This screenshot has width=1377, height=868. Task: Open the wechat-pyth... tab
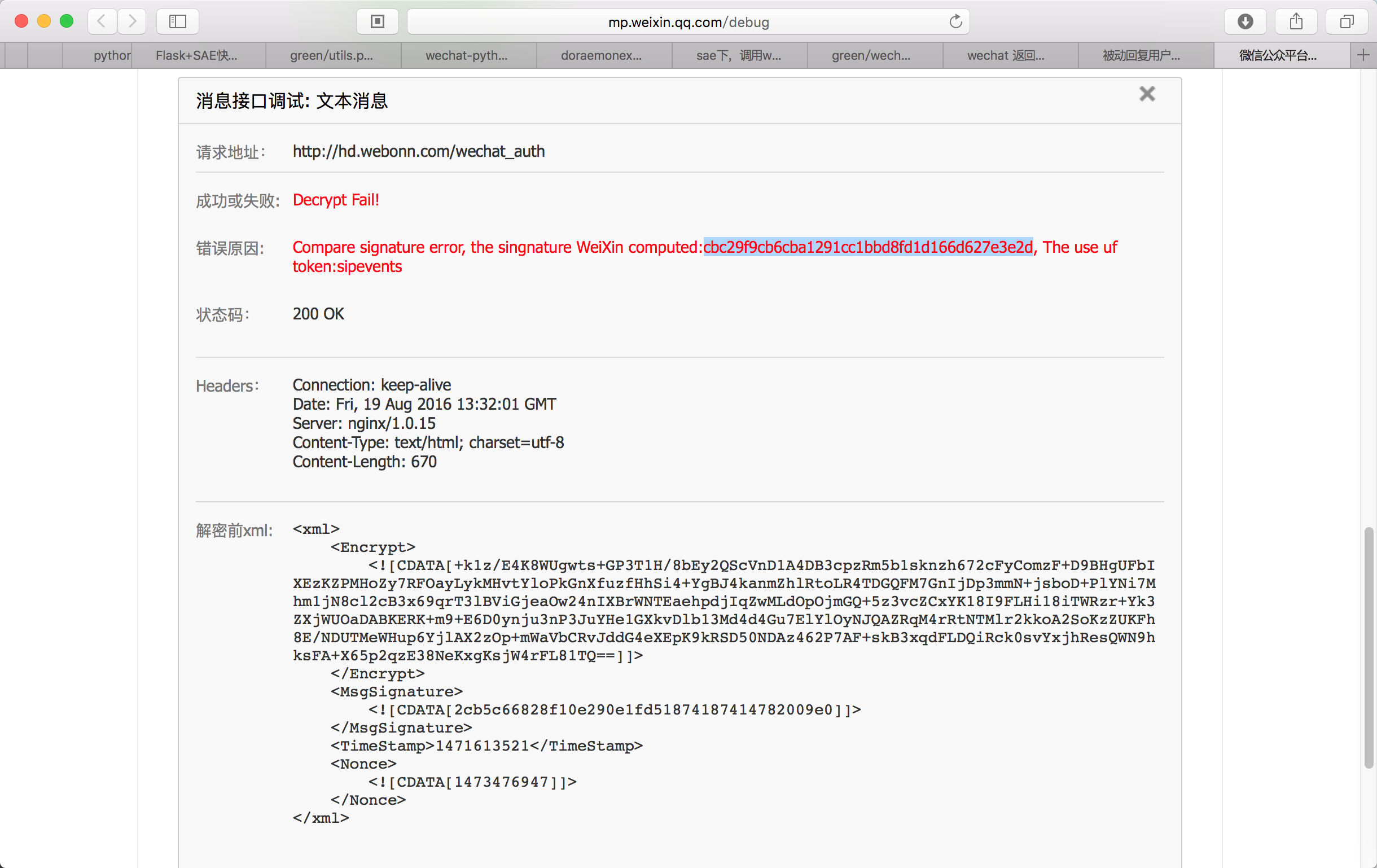click(467, 55)
